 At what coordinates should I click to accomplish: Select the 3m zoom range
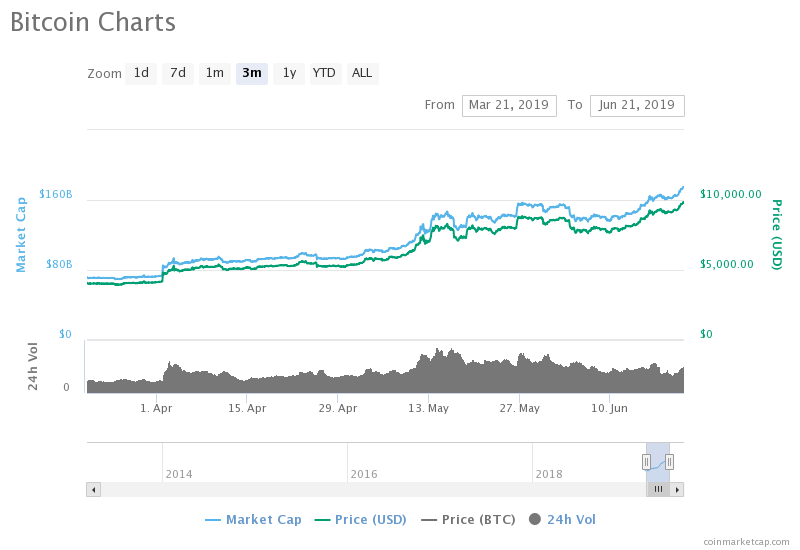(252, 73)
